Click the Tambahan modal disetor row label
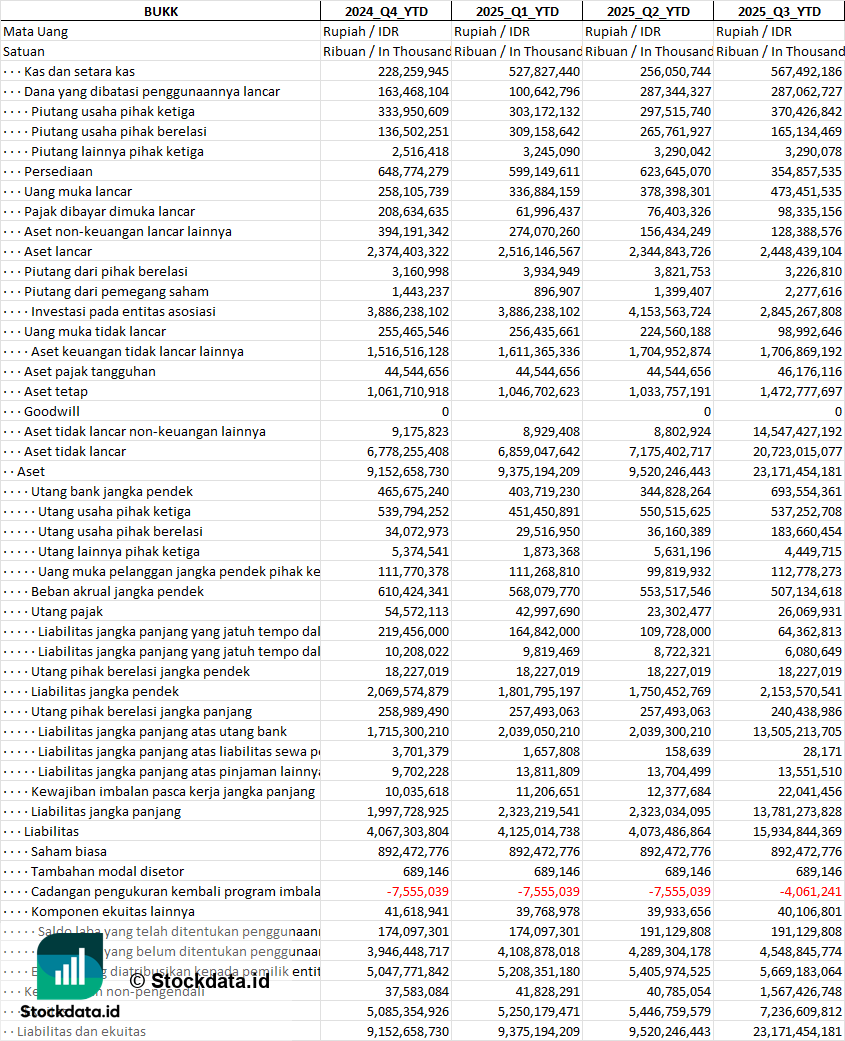 [107, 871]
